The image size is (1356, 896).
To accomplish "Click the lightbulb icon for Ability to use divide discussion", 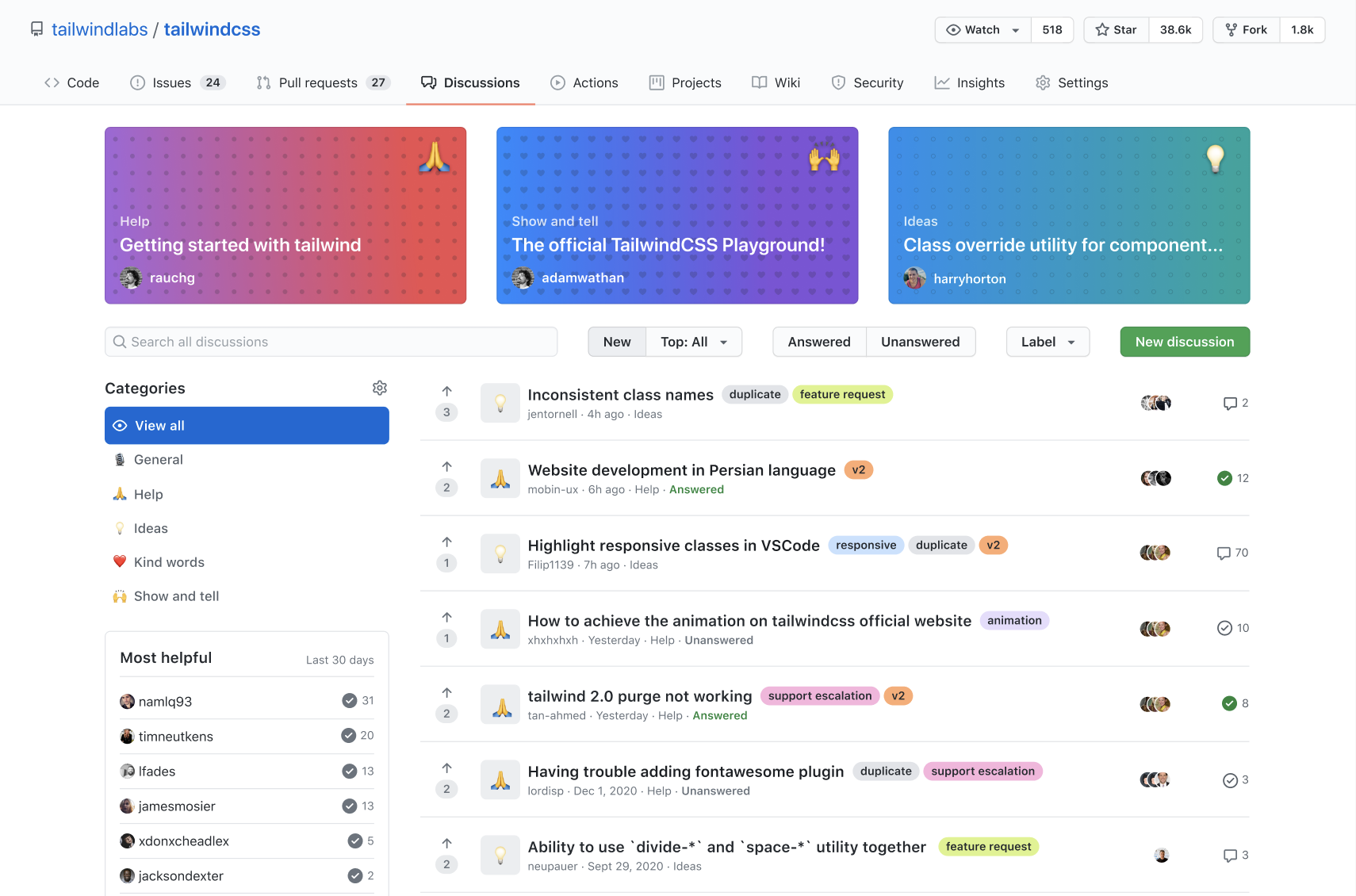I will click(500, 855).
